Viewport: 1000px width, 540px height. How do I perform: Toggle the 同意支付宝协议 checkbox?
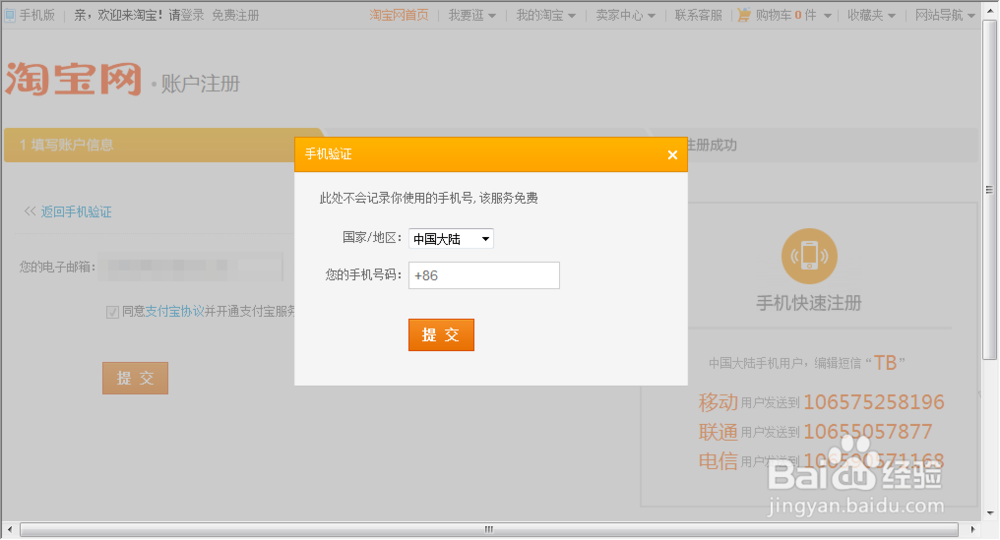pos(112,312)
